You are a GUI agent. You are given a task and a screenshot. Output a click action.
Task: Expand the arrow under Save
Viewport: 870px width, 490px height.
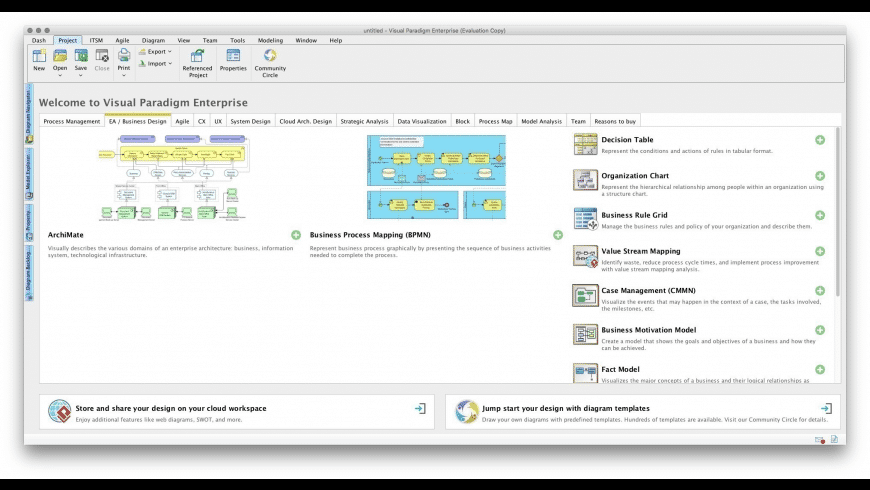coord(81,76)
